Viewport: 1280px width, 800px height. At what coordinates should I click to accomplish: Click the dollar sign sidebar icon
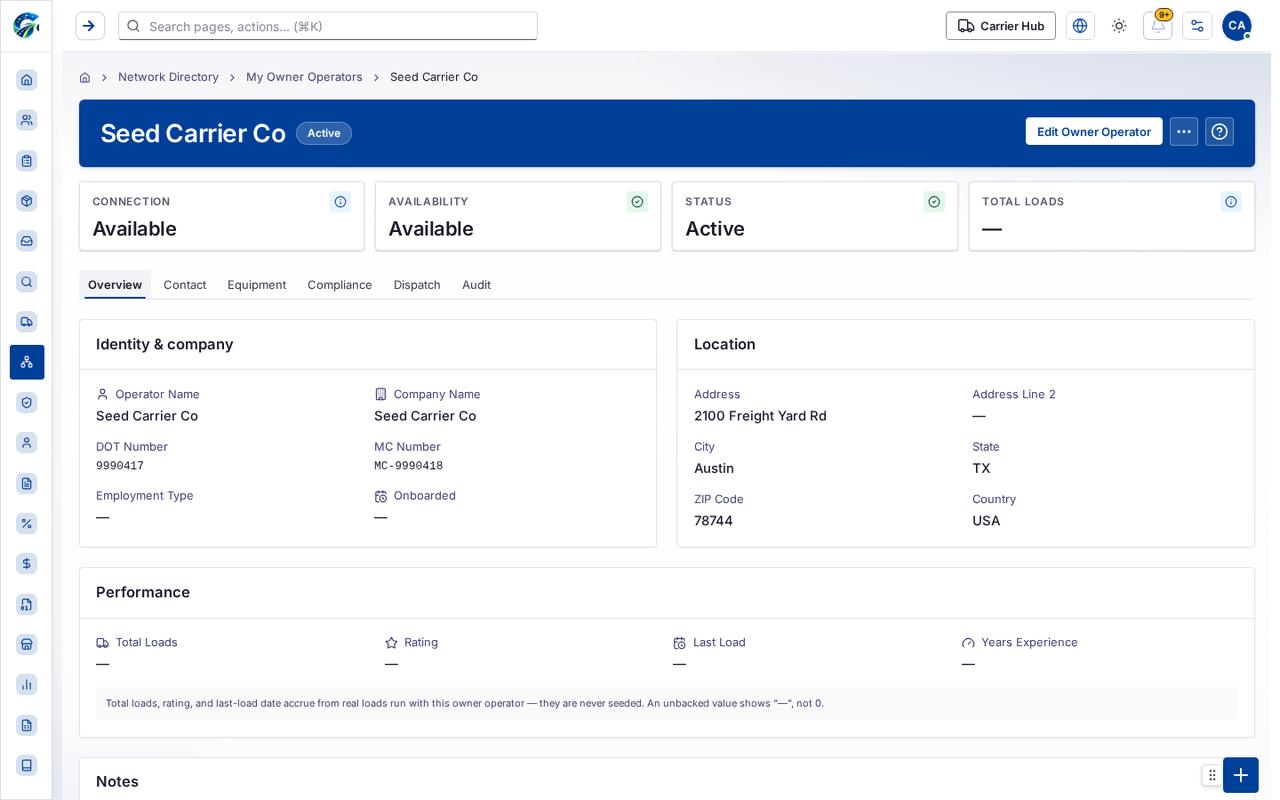[27, 564]
